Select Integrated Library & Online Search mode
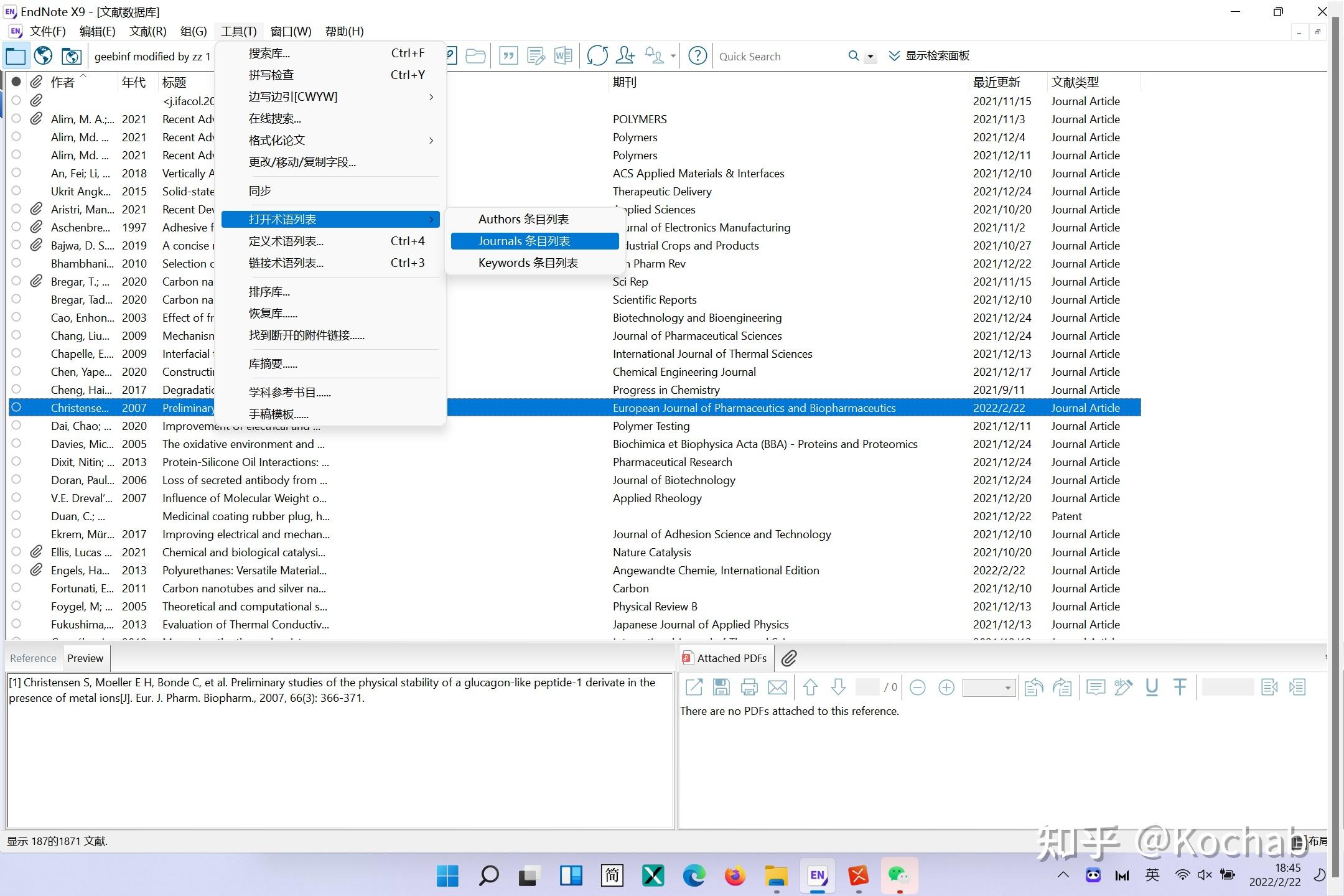This screenshot has height=896, width=1344. pyautogui.click(x=71, y=56)
